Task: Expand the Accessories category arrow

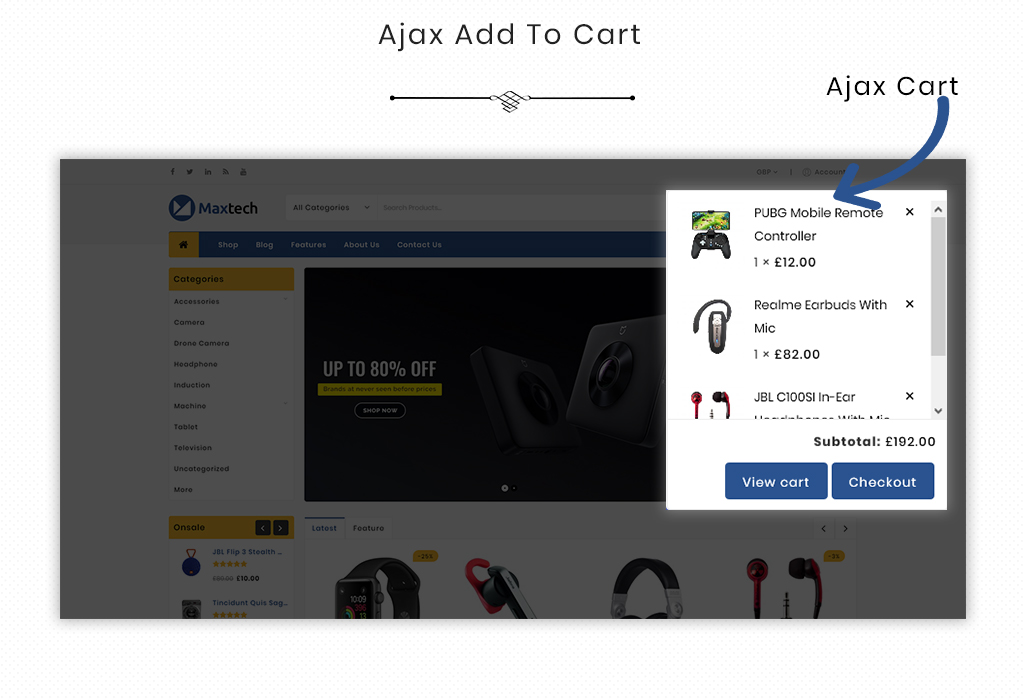Action: click(x=285, y=300)
